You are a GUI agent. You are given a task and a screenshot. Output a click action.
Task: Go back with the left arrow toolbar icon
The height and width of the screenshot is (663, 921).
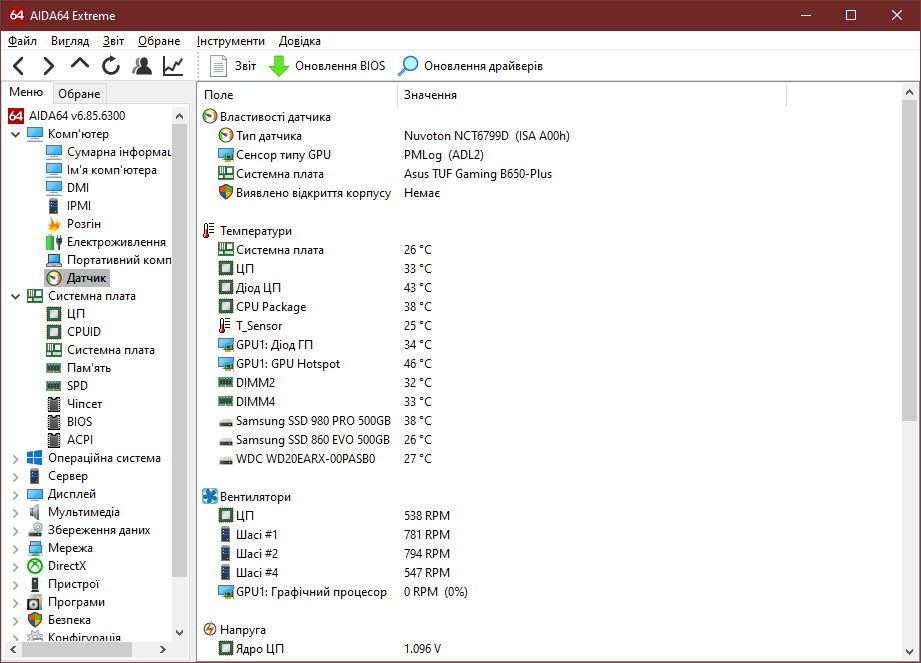pos(19,66)
